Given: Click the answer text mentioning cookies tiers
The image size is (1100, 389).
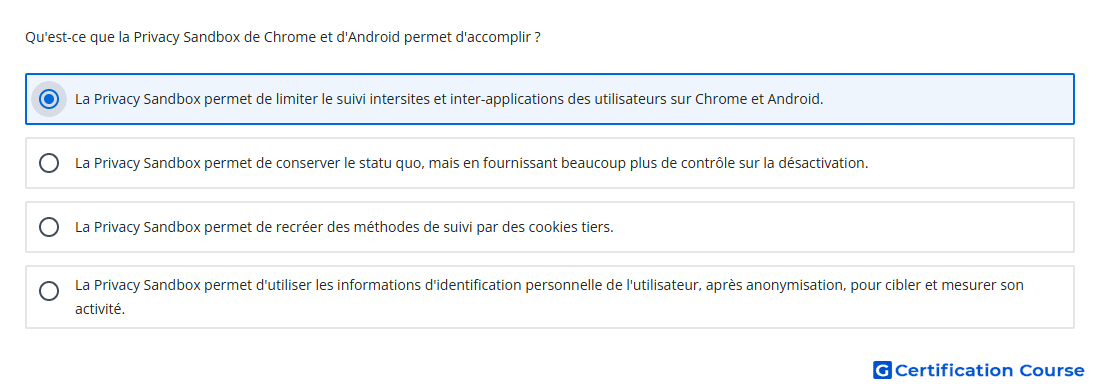Looking at the screenshot, I should [344, 227].
